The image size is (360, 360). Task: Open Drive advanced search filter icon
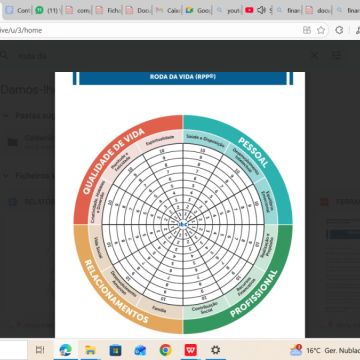(x=337, y=55)
